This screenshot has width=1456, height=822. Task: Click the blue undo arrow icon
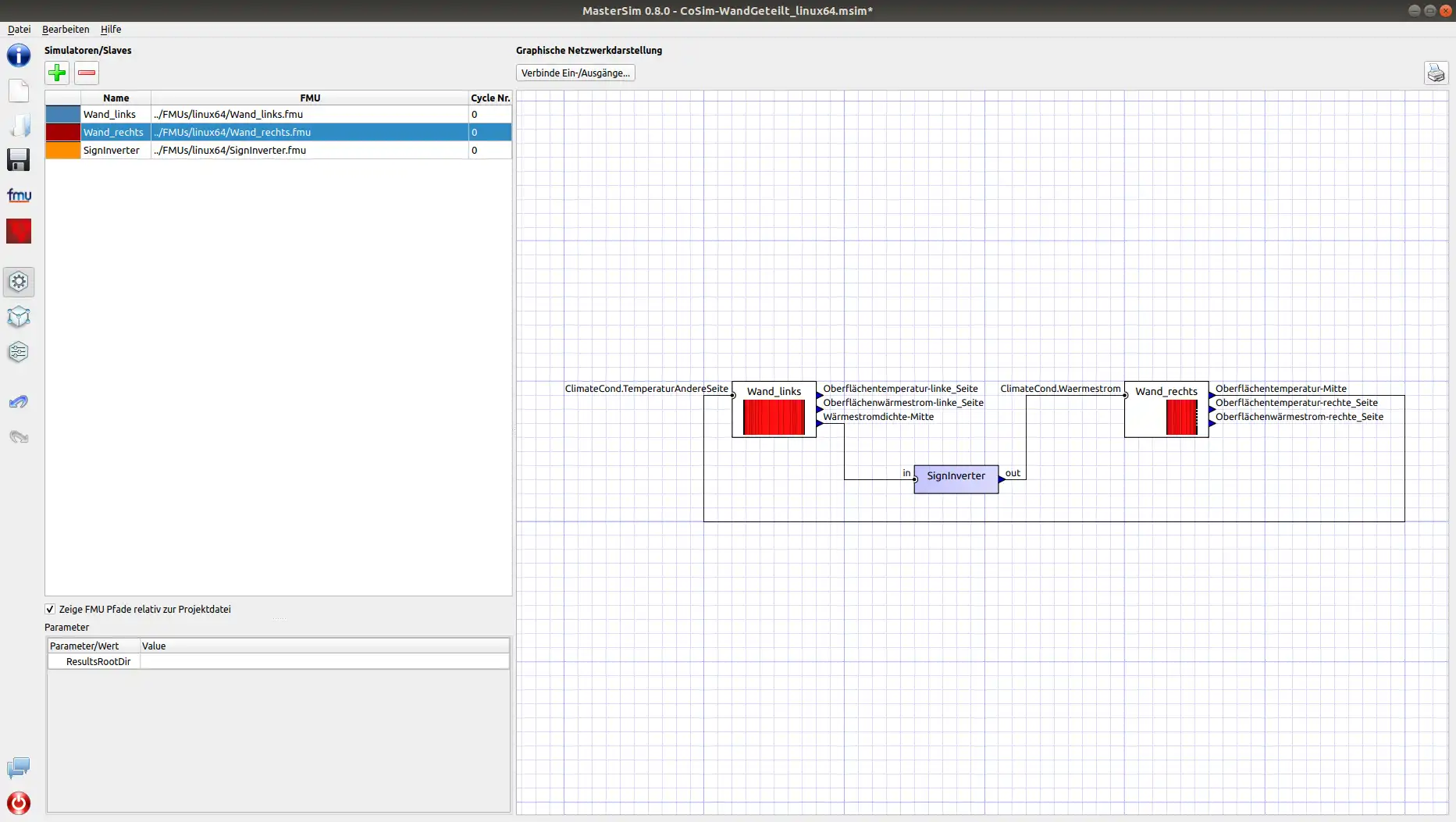pos(19,402)
